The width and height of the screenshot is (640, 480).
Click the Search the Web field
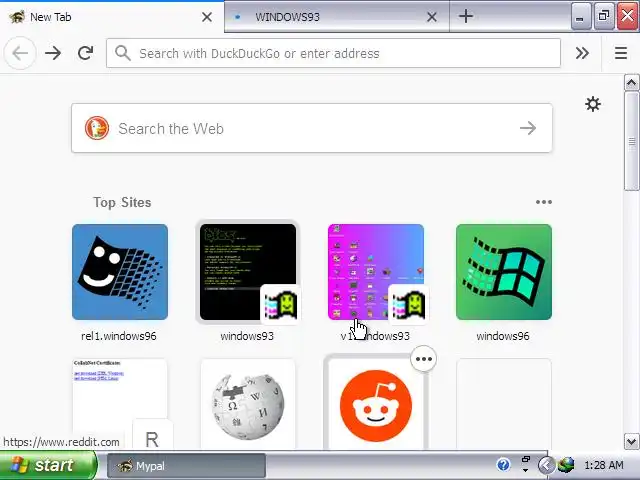click(312, 128)
